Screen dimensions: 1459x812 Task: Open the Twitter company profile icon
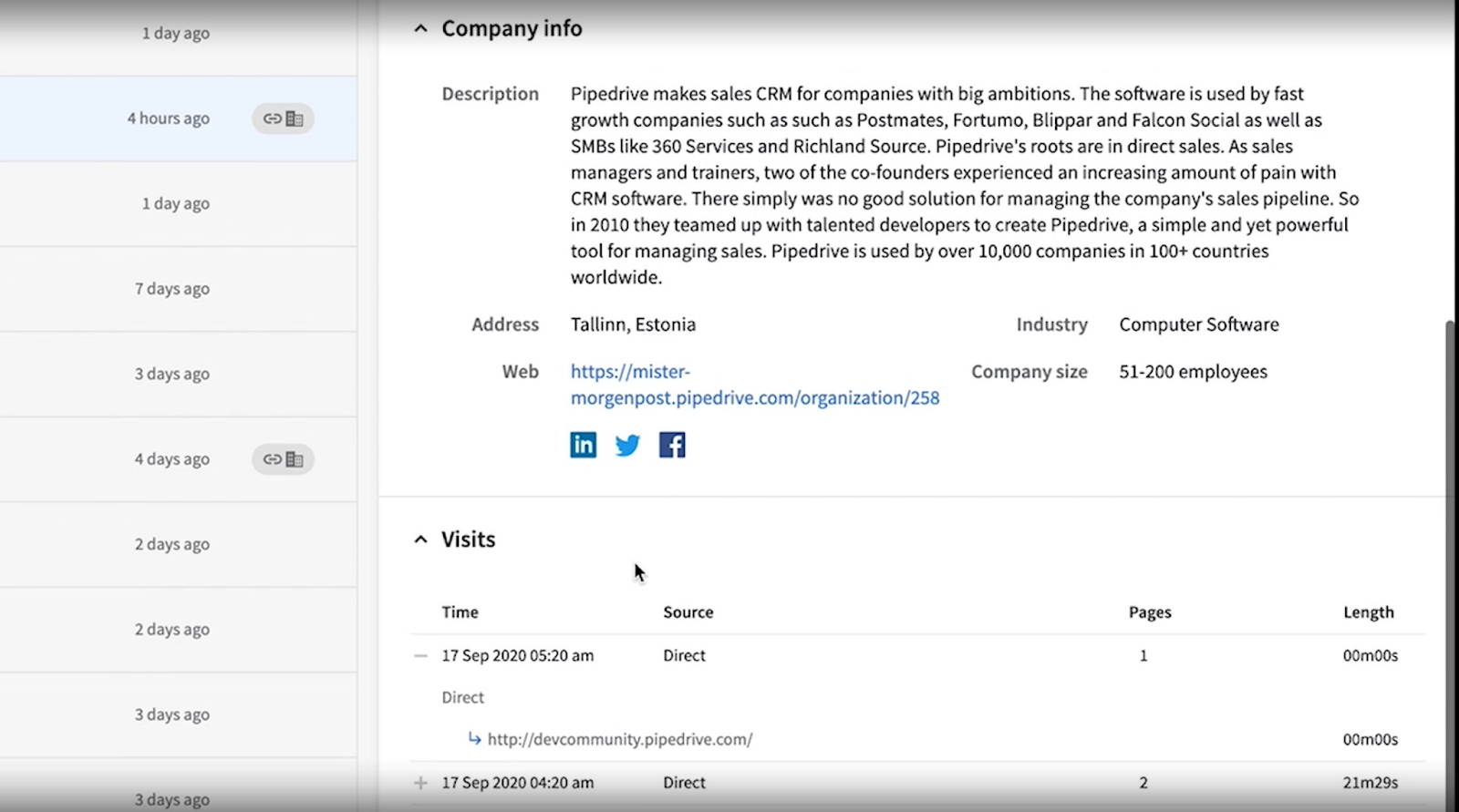pos(627,445)
